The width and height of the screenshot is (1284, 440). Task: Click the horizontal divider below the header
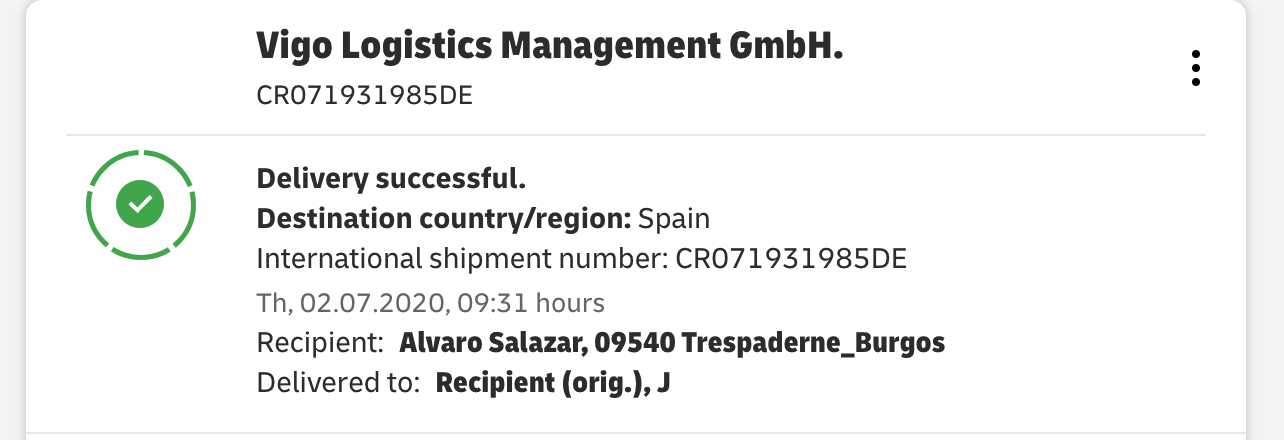[636, 134]
